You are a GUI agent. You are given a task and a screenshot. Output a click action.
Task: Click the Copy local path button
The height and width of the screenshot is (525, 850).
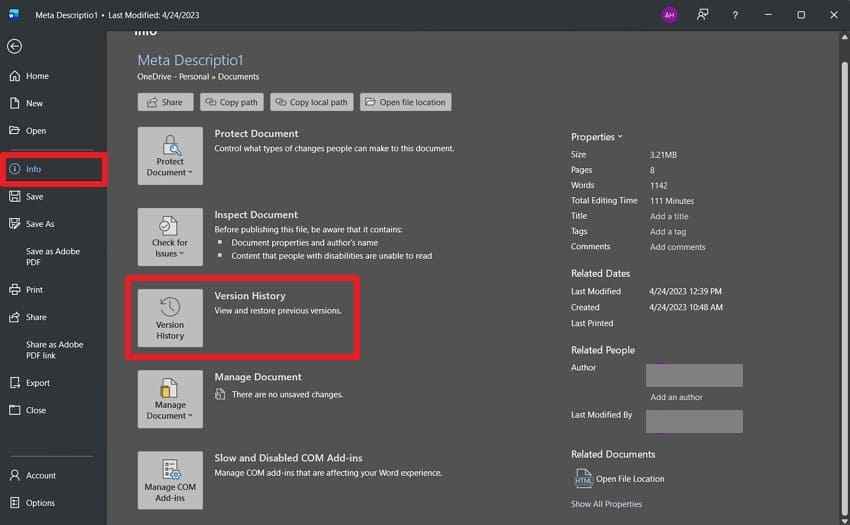[x=312, y=102]
